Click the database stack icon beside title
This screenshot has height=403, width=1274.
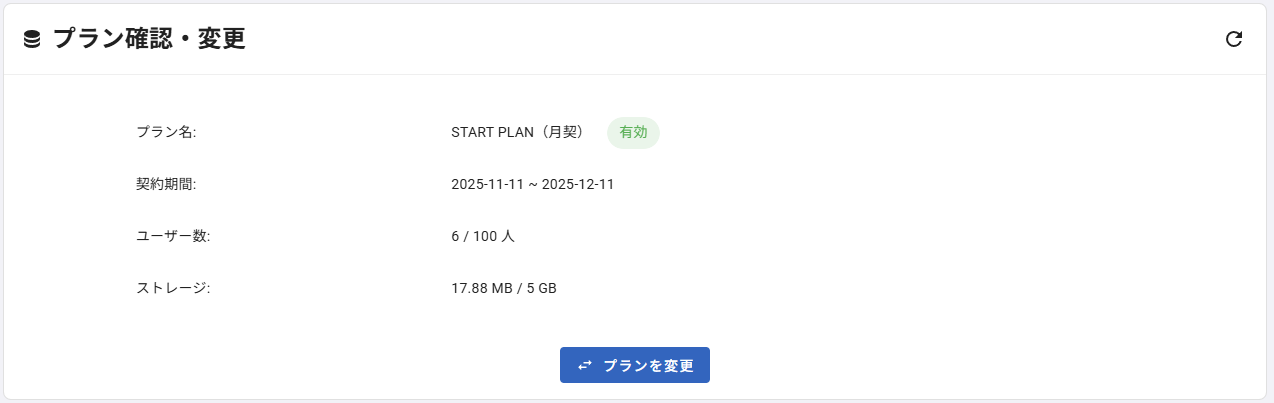[32, 39]
